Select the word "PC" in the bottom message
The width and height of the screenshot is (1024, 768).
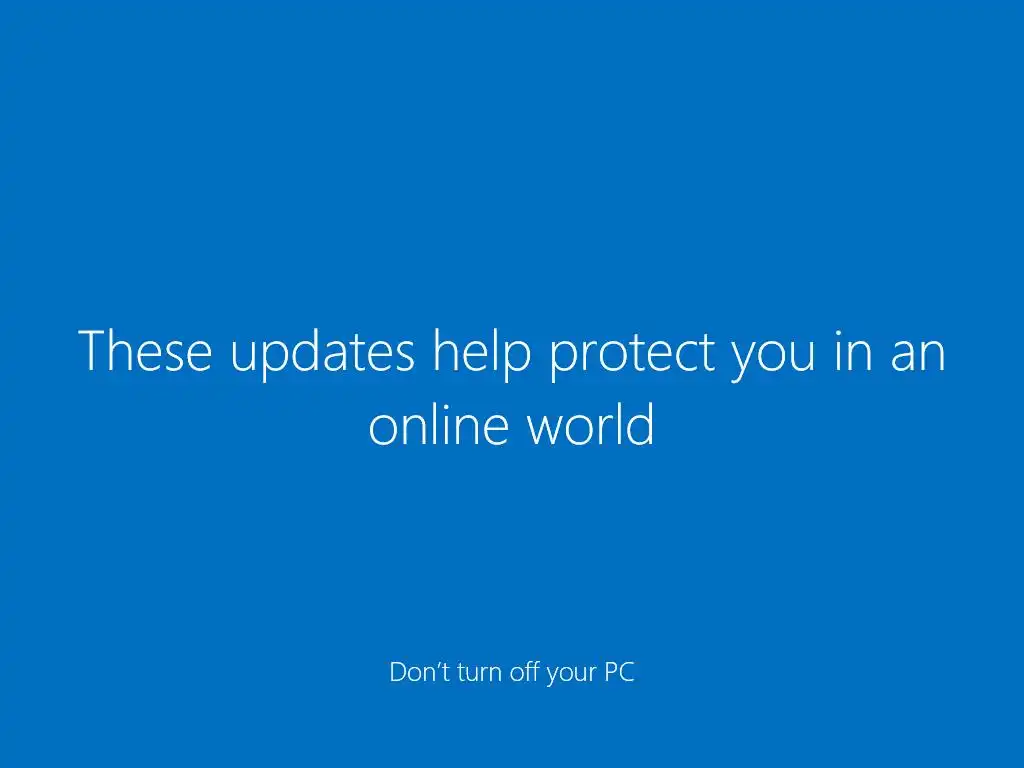tap(620, 672)
